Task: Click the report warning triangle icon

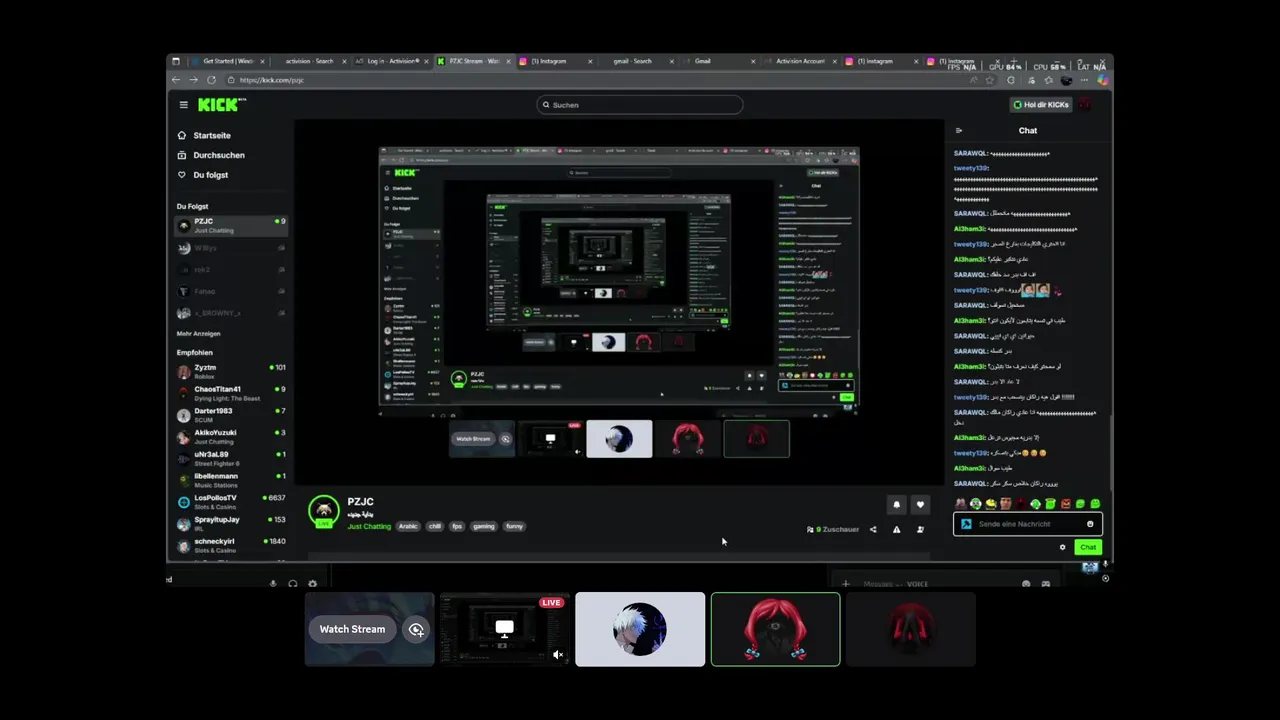Action: [x=896, y=530]
